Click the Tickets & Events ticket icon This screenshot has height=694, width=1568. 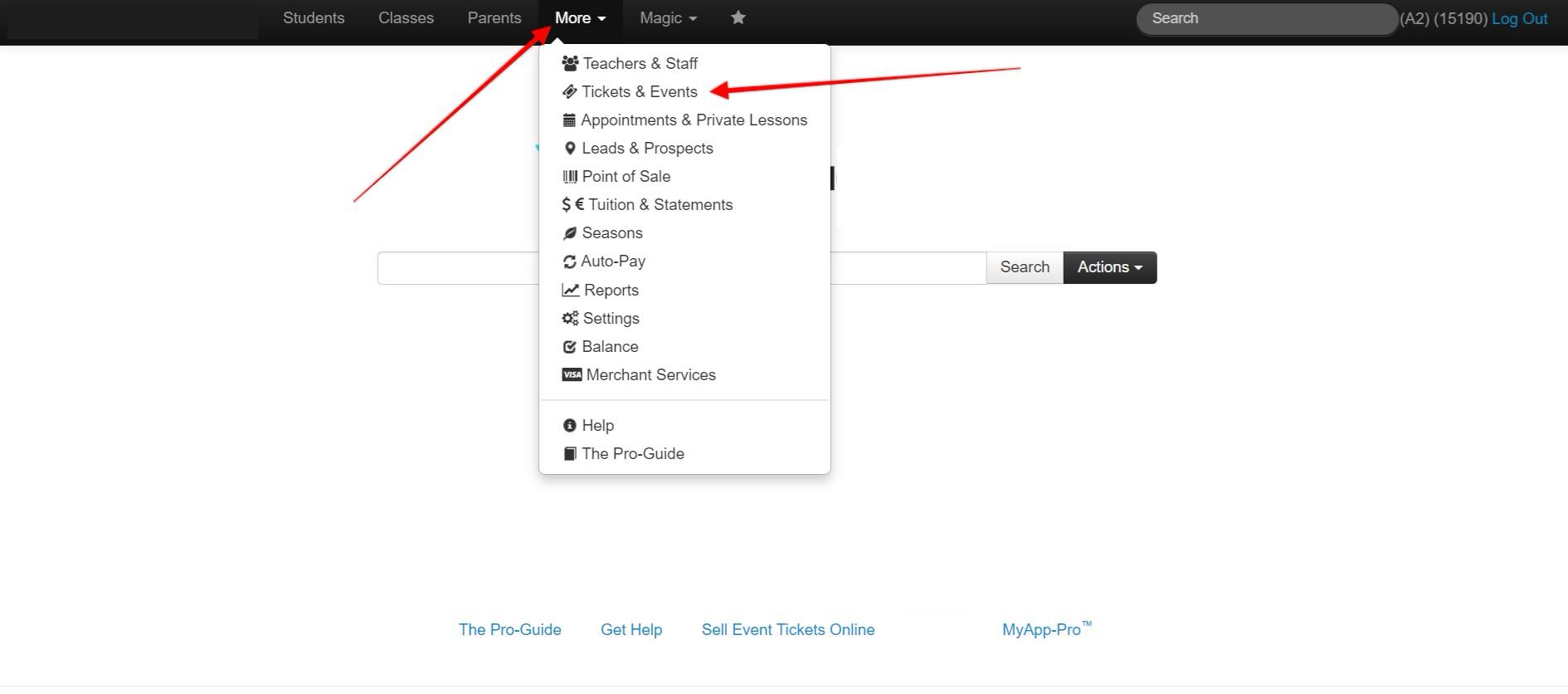click(569, 91)
